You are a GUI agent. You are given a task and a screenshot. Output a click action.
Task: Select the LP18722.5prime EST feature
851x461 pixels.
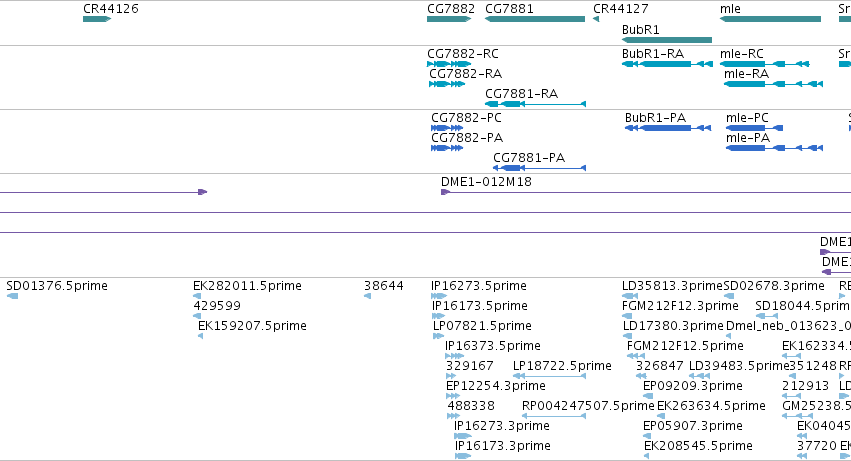(x=549, y=376)
